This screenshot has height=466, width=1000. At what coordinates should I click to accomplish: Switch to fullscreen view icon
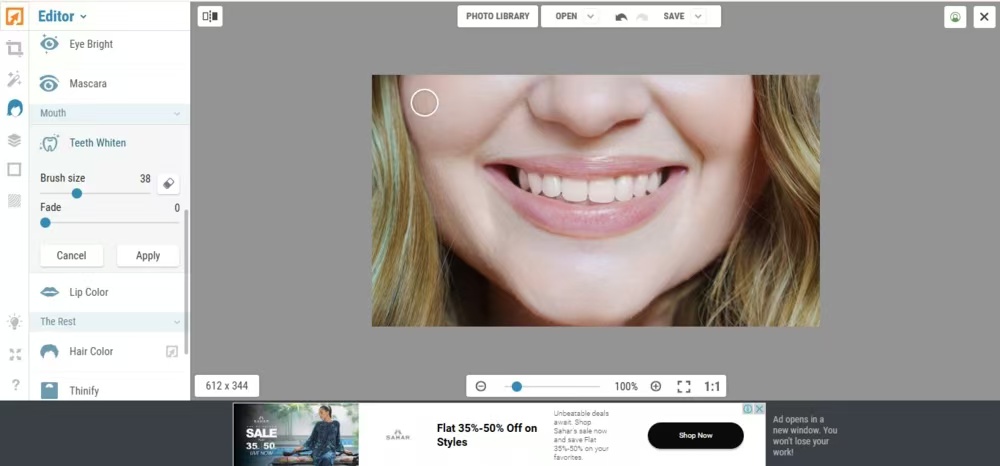click(684, 386)
